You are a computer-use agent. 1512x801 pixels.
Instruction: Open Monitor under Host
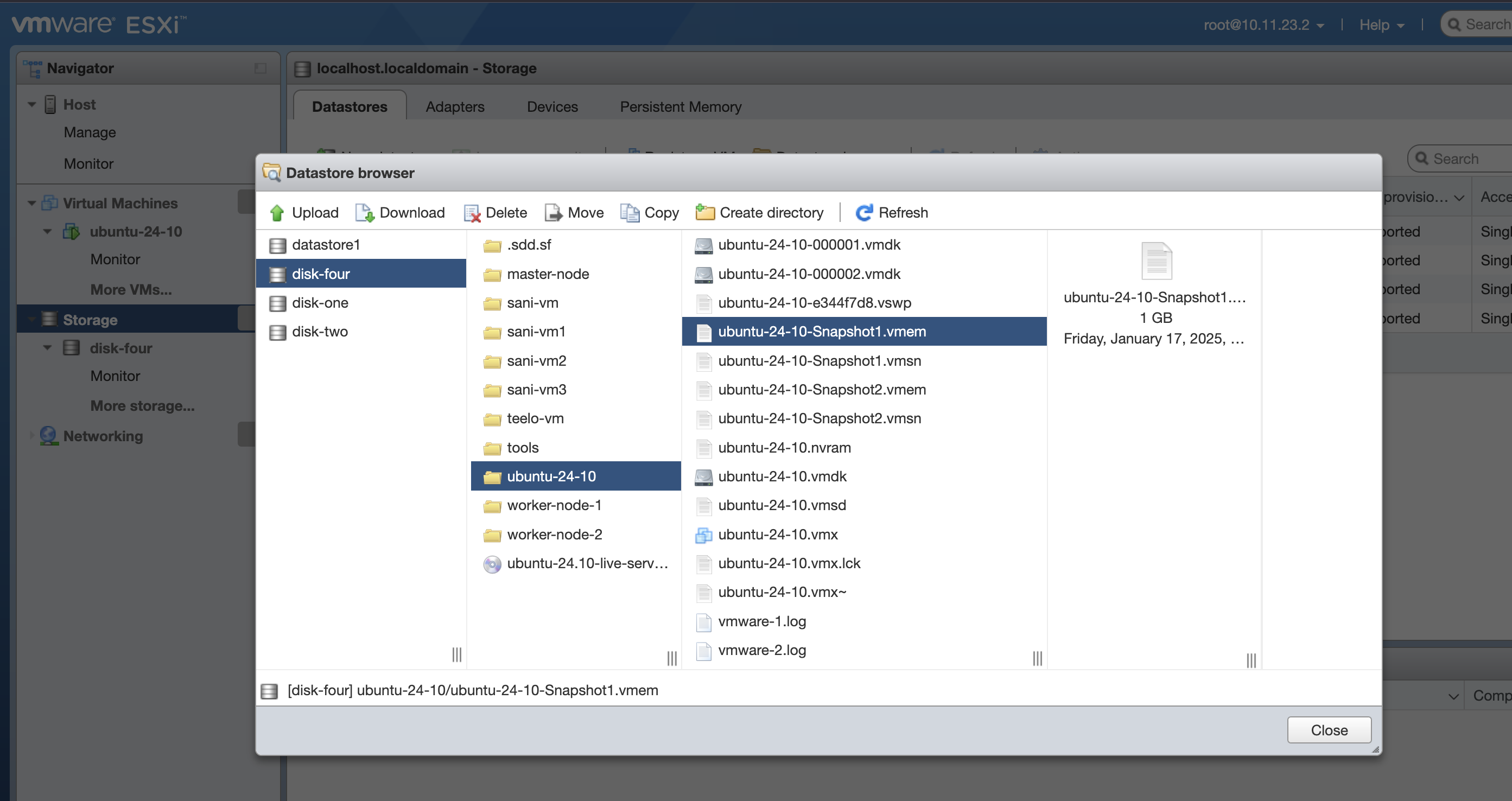tap(88, 164)
